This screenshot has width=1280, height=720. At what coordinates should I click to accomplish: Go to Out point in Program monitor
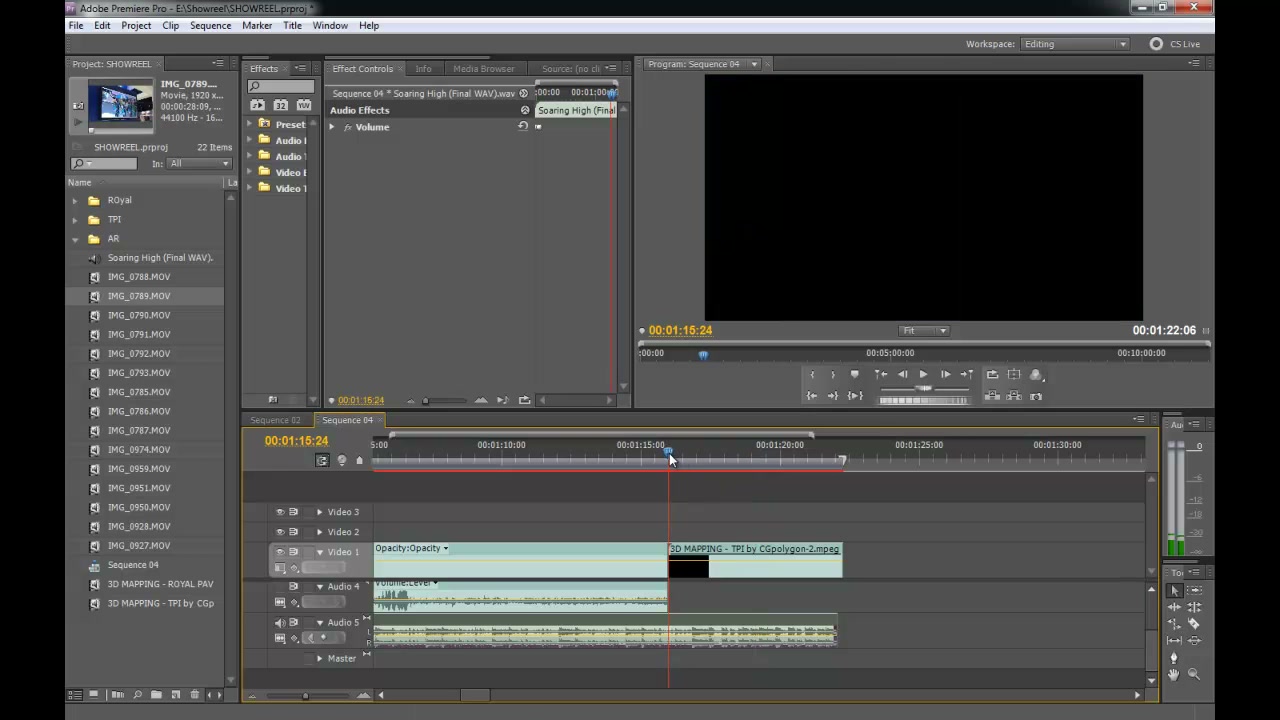(833, 396)
